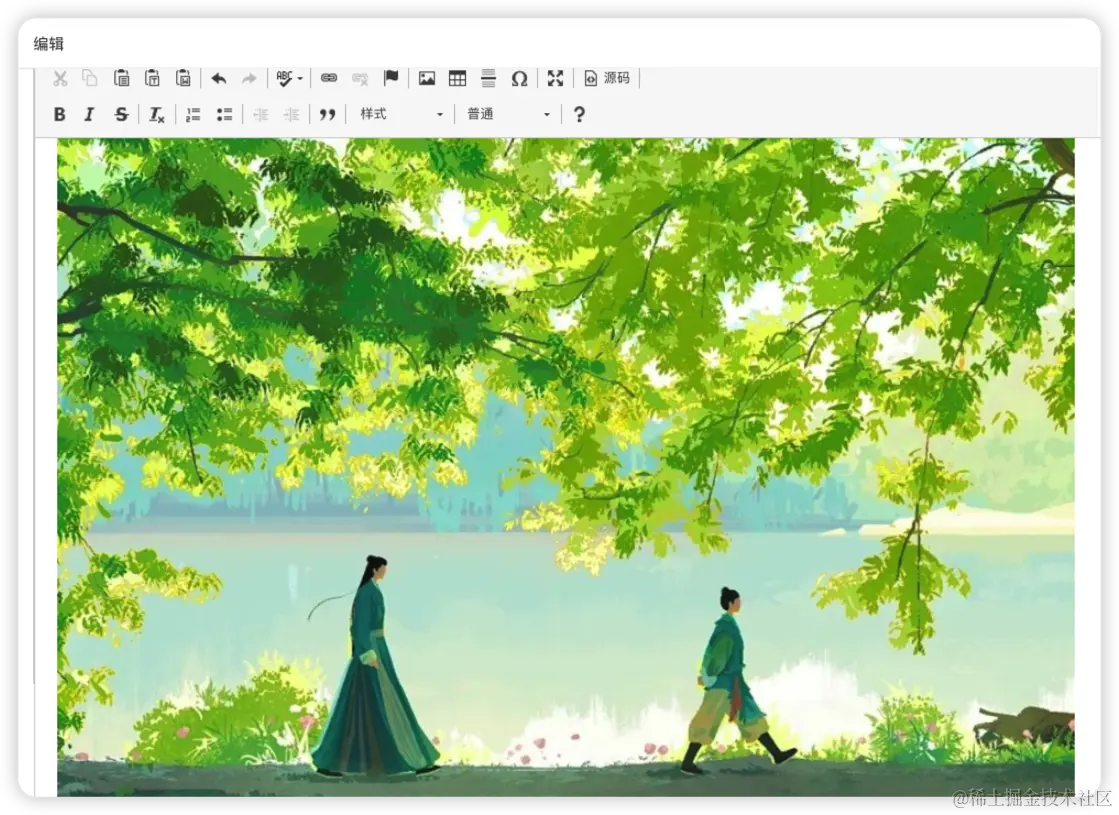Open the 样式 styles dropdown

(401, 114)
